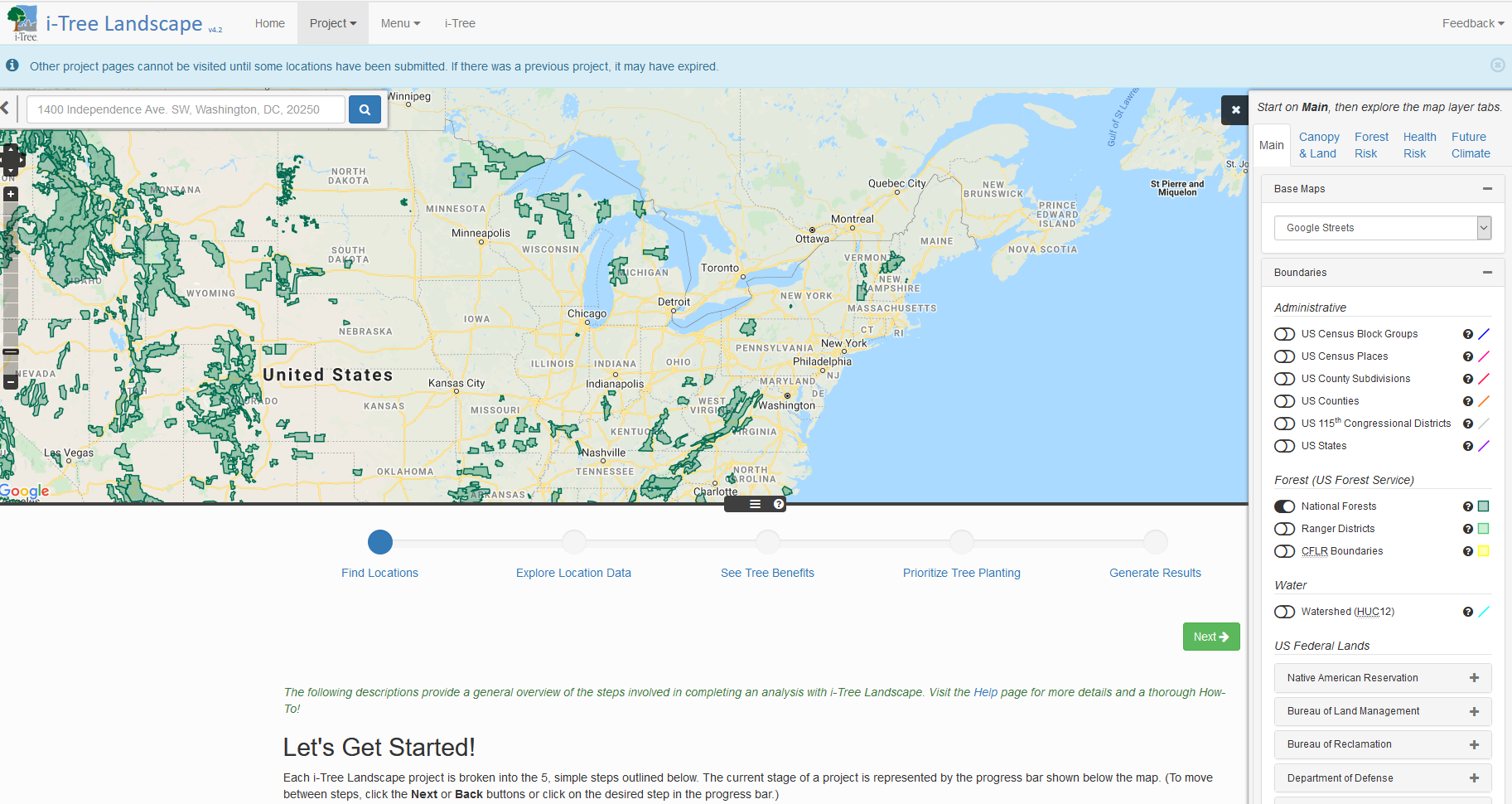Disable the National Forests layer
The height and width of the screenshot is (804, 1512).
coord(1284,506)
